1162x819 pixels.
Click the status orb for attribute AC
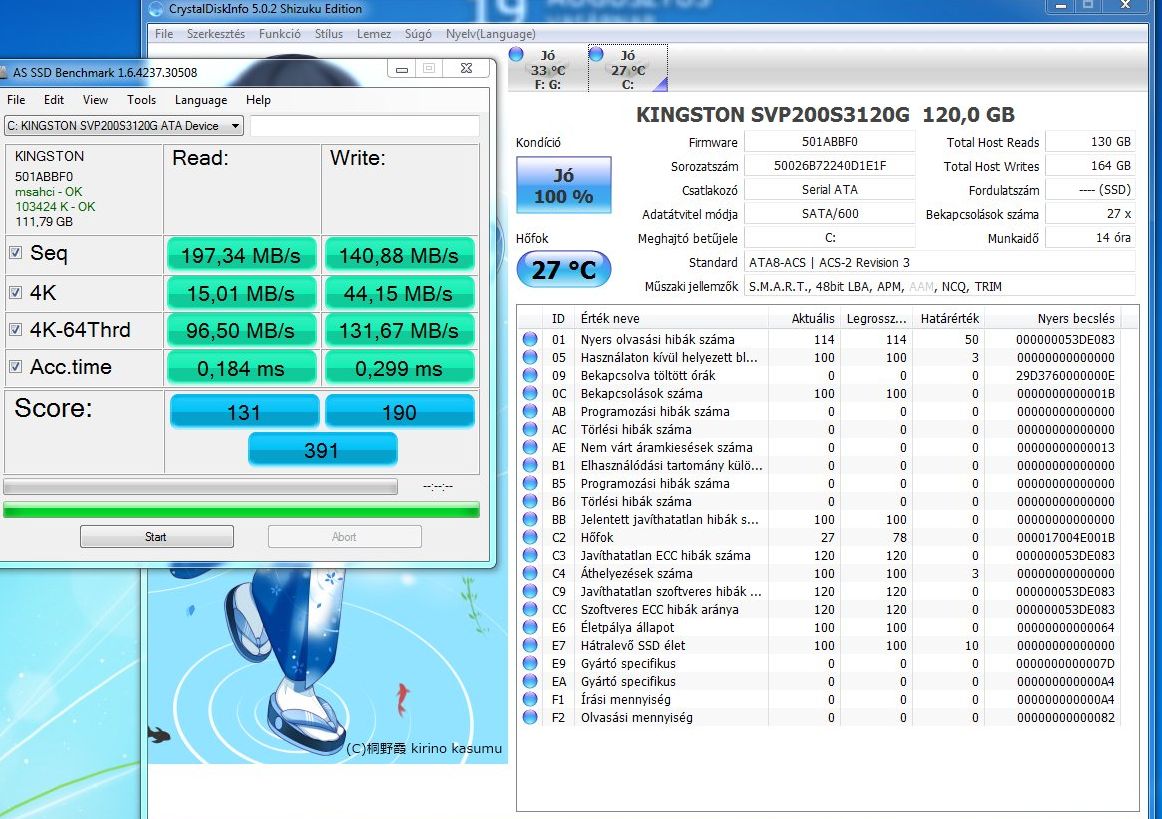pos(530,429)
